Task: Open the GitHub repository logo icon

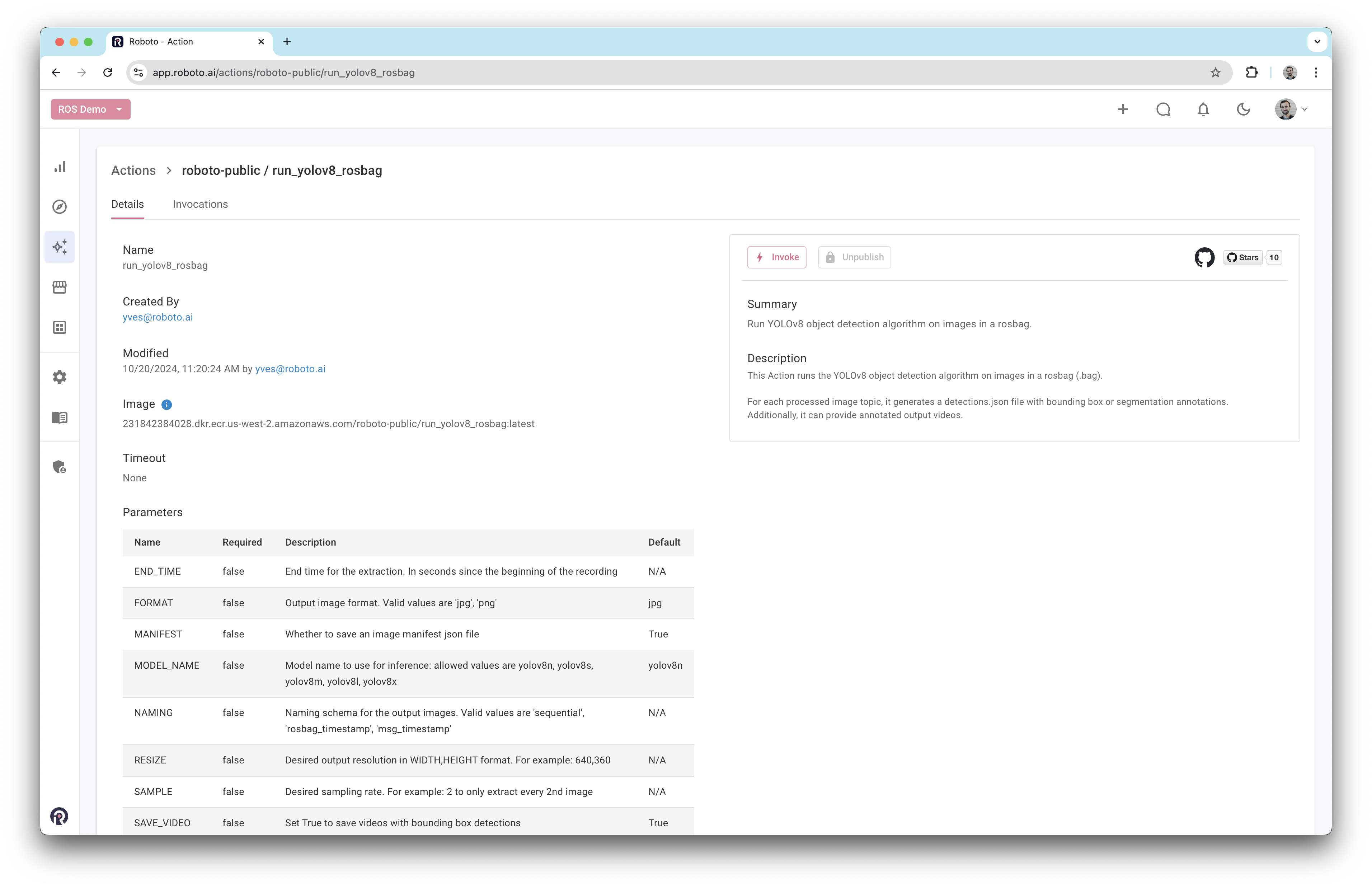Action: coord(1204,258)
